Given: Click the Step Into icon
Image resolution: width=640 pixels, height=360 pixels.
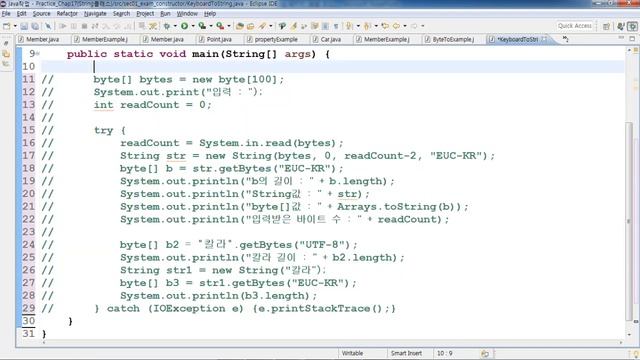Looking at the screenshot, I should (x=106, y=26).
